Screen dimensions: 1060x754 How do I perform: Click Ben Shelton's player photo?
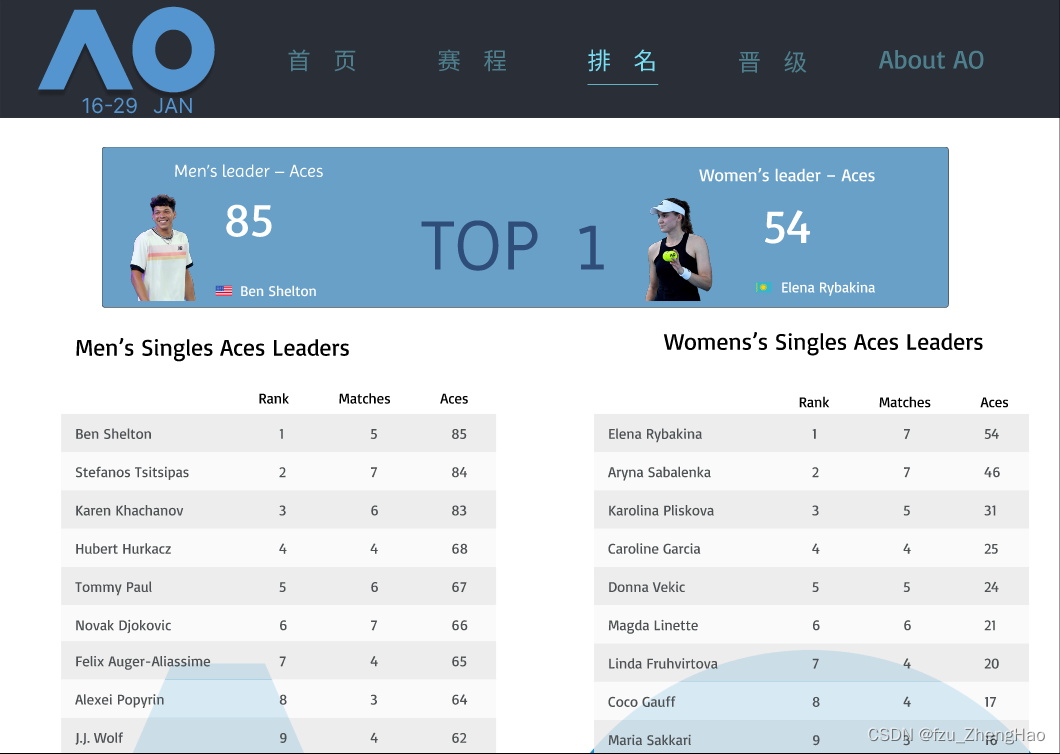162,248
